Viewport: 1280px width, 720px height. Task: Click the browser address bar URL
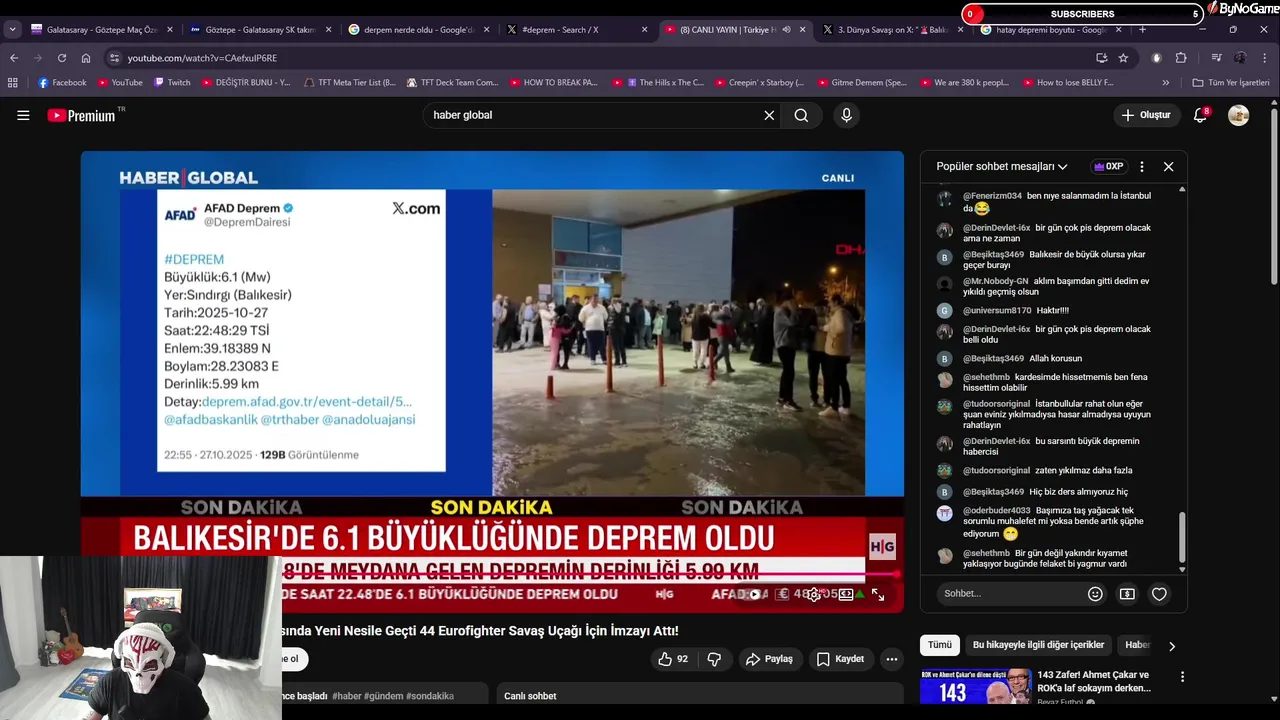coord(203,58)
